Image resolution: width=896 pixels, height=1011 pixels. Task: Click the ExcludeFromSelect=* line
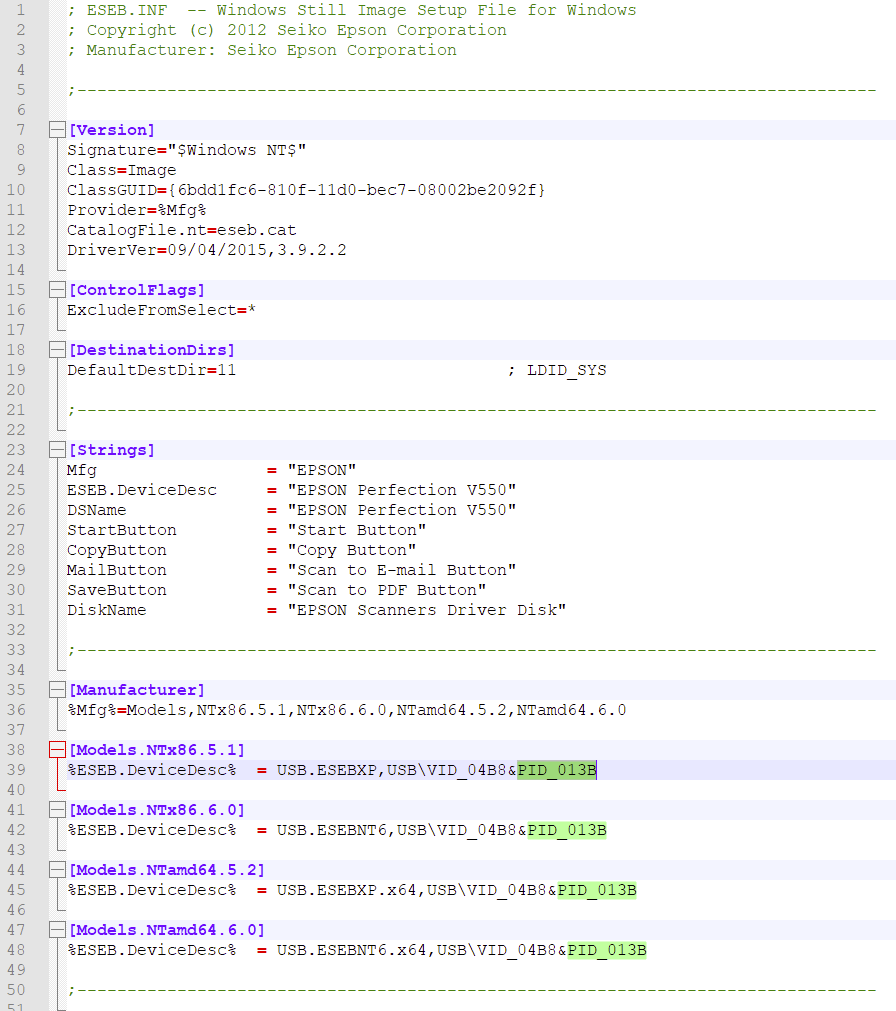coord(162,309)
